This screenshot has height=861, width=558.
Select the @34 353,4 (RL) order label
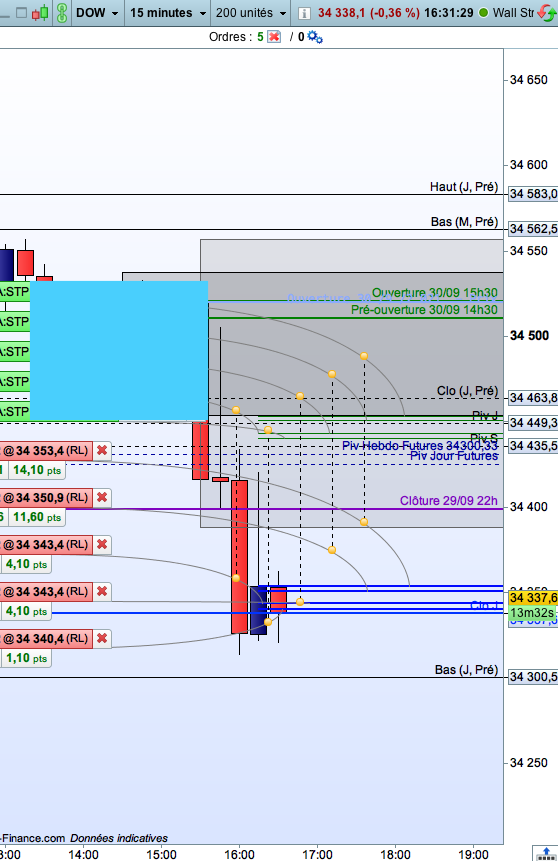tap(46, 451)
